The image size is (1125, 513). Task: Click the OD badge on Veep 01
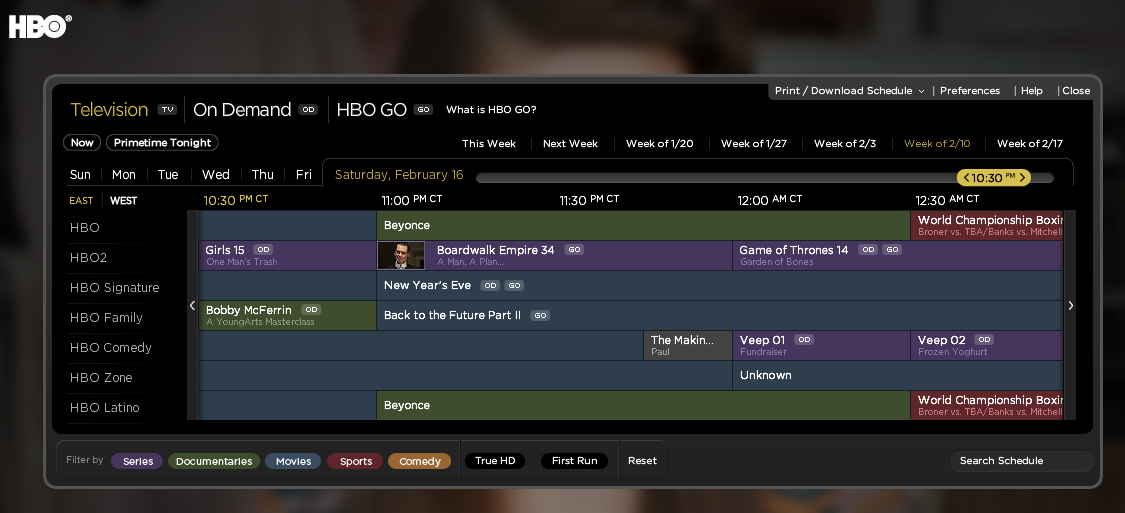[x=804, y=339]
